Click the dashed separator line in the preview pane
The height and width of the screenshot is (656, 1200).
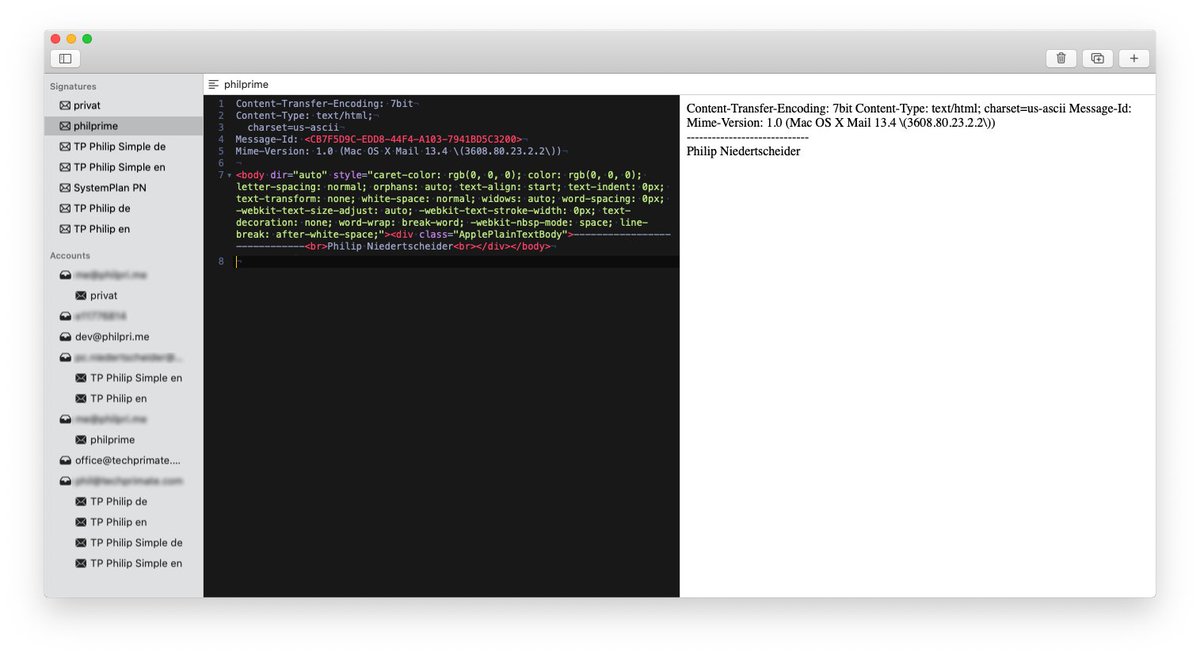(x=747, y=137)
